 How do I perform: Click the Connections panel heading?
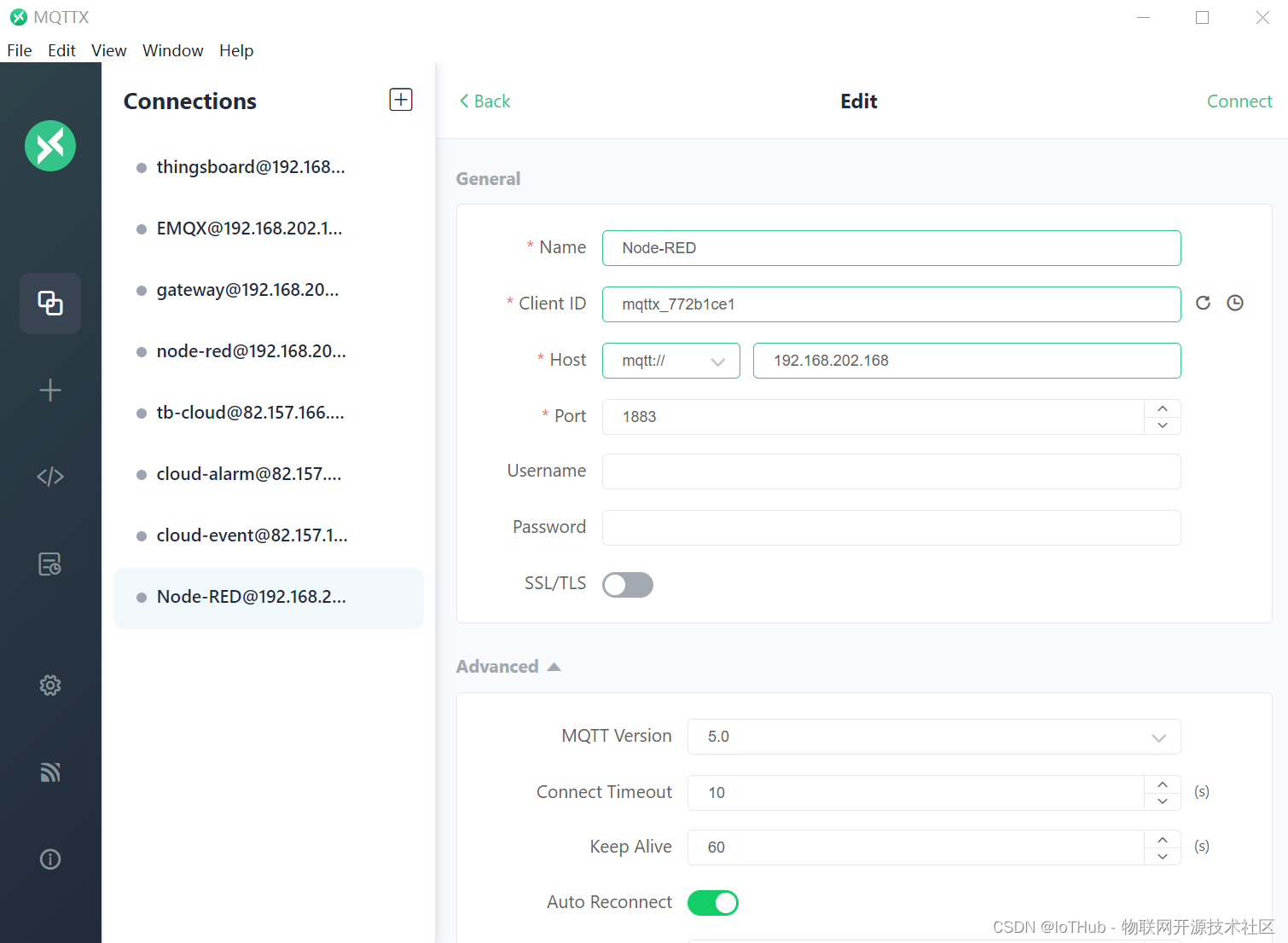click(190, 101)
